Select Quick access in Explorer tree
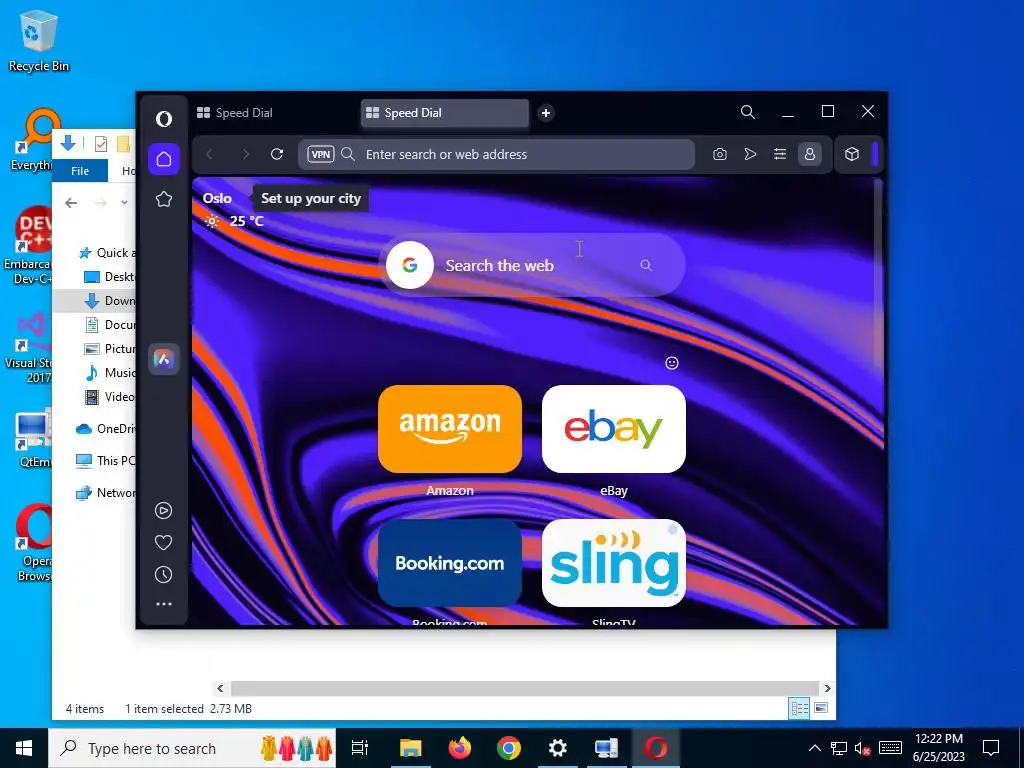The image size is (1024, 768). 107,253
